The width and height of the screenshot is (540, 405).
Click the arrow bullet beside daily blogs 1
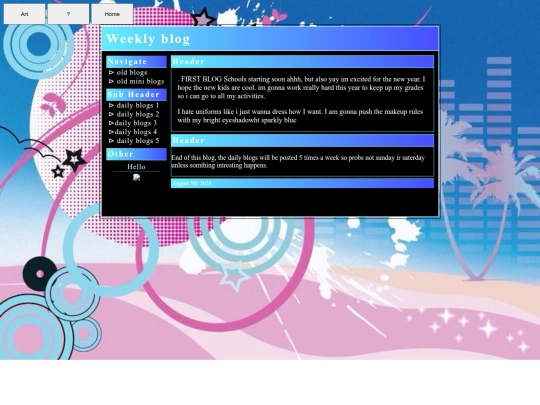point(111,106)
